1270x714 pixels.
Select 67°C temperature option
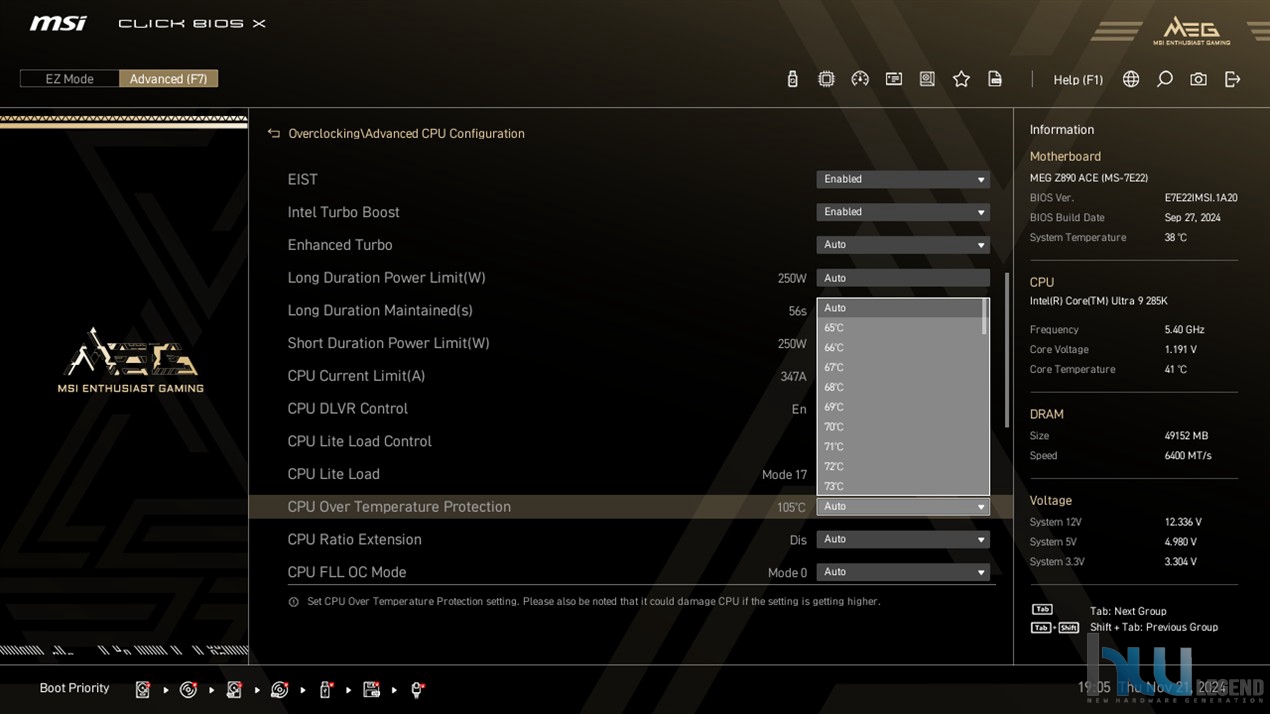tap(900, 368)
